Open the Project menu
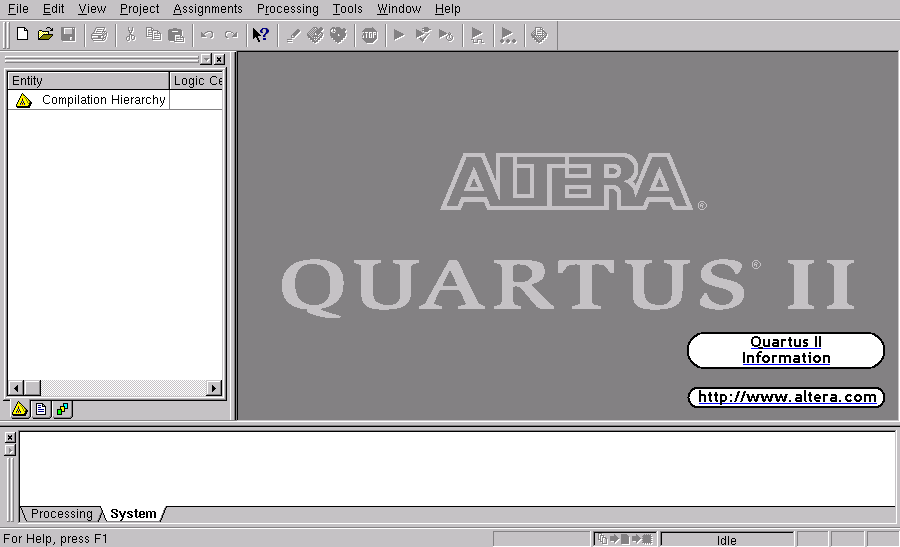 [x=139, y=9]
